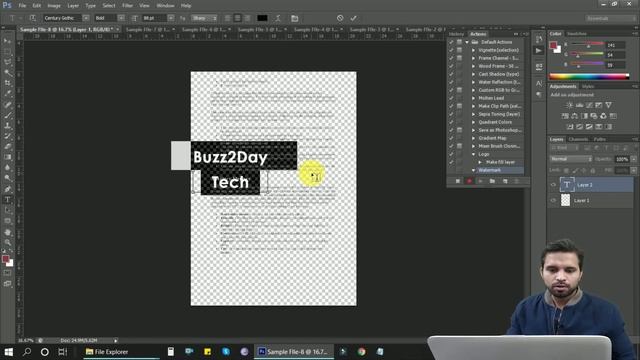
Task: Toggle the Logo action set checkmark
Action: pos(451,154)
